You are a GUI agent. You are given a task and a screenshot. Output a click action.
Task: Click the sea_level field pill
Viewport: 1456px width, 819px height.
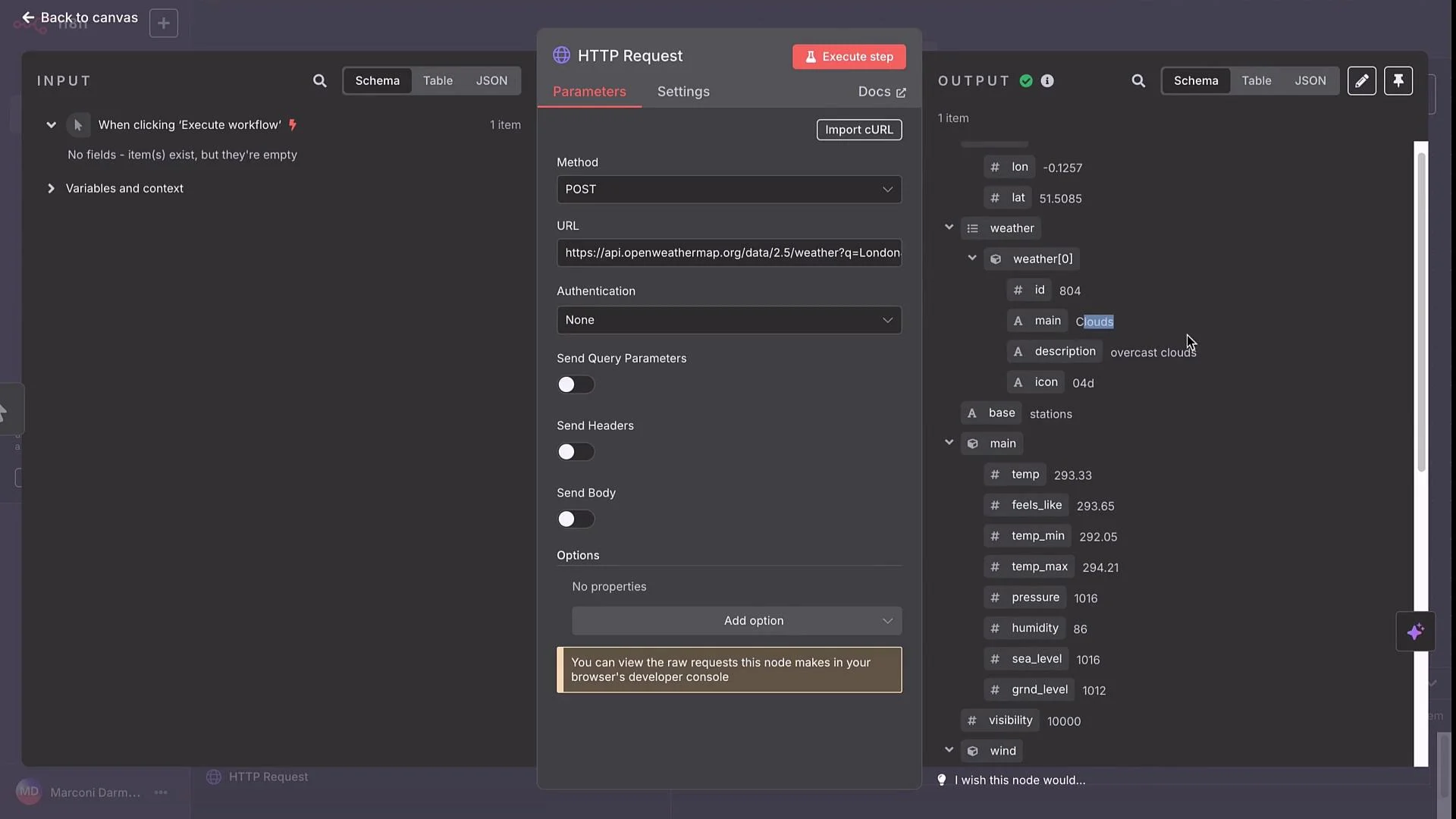[1026, 658]
